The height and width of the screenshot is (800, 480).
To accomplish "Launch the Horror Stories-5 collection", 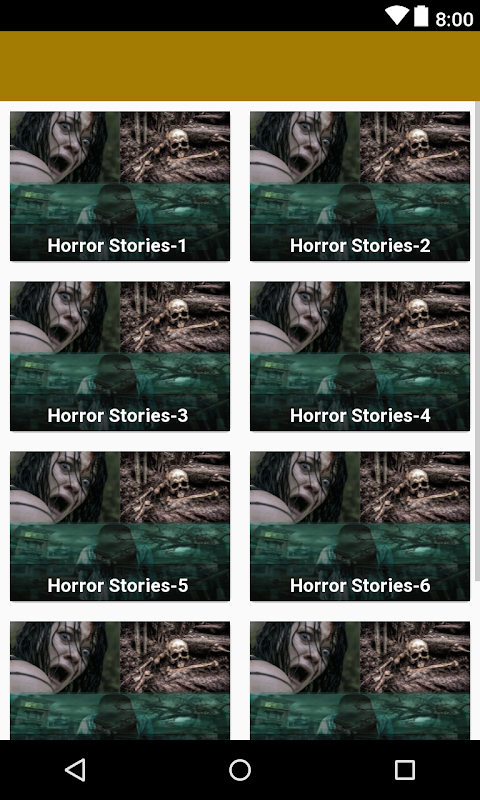I will [120, 526].
